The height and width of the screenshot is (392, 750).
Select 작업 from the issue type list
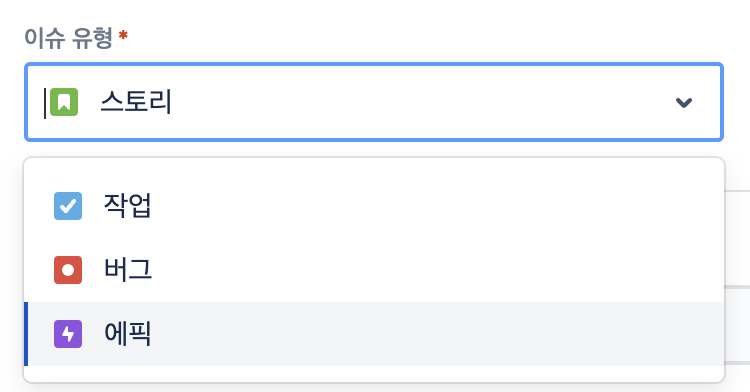tap(374, 206)
